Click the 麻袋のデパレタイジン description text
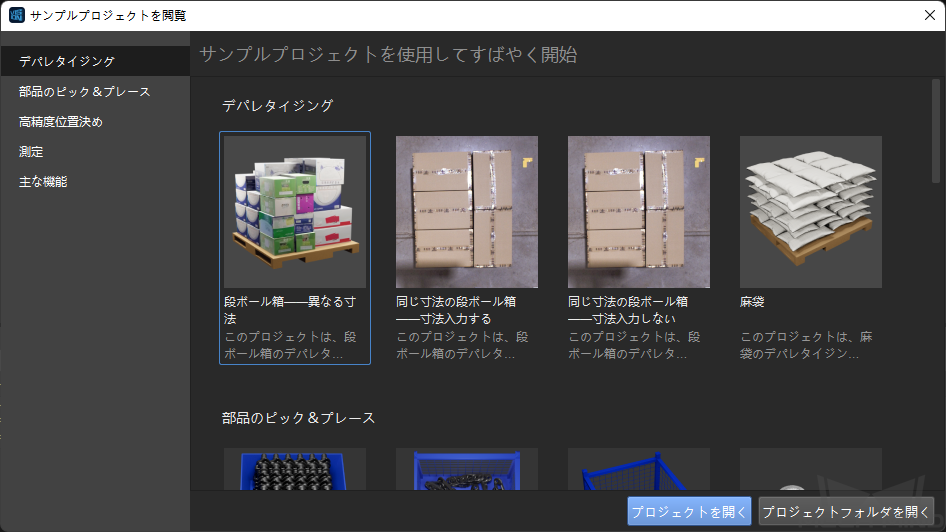The image size is (946, 532). pyautogui.click(x=806, y=345)
